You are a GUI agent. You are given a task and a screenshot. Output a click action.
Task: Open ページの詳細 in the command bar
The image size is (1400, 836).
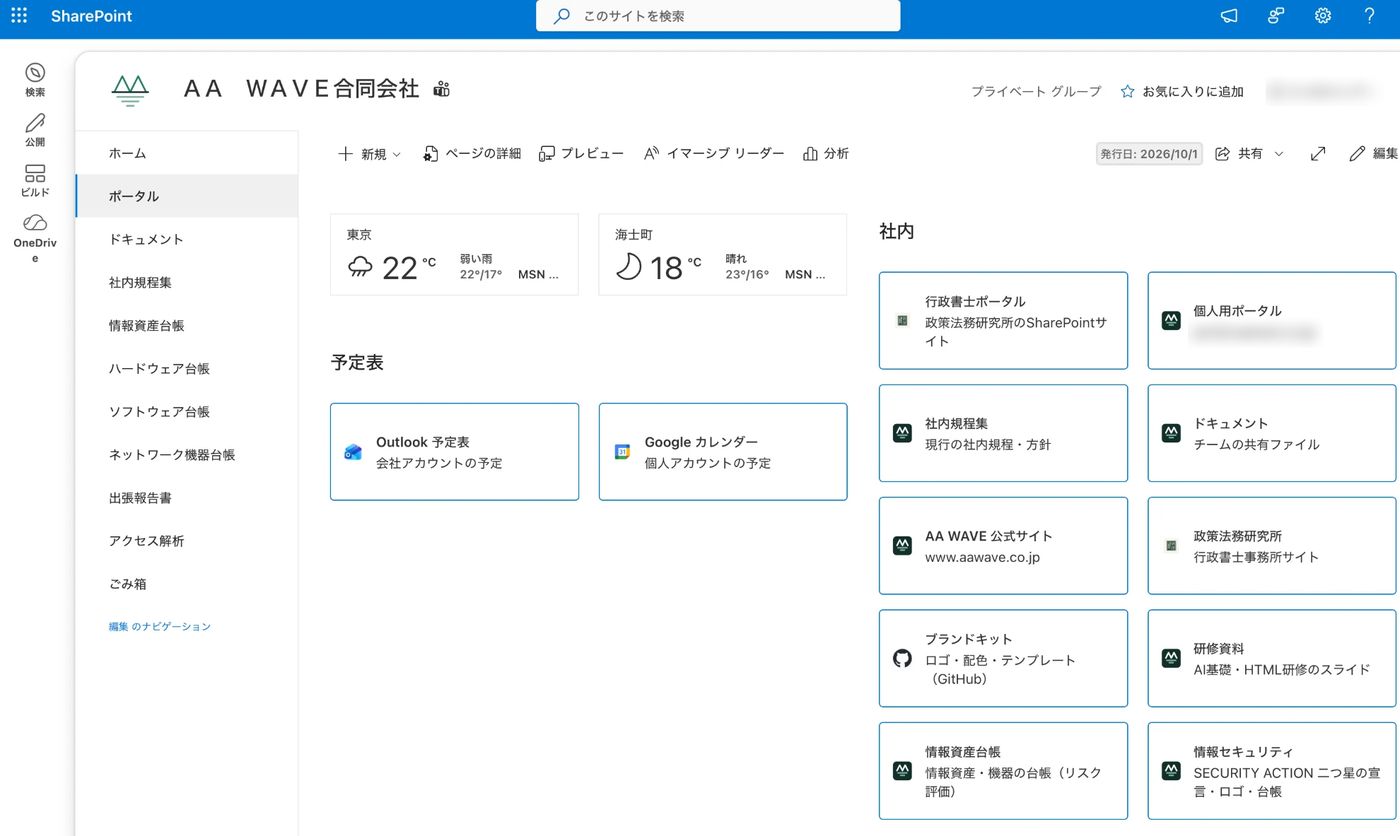coord(472,153)
